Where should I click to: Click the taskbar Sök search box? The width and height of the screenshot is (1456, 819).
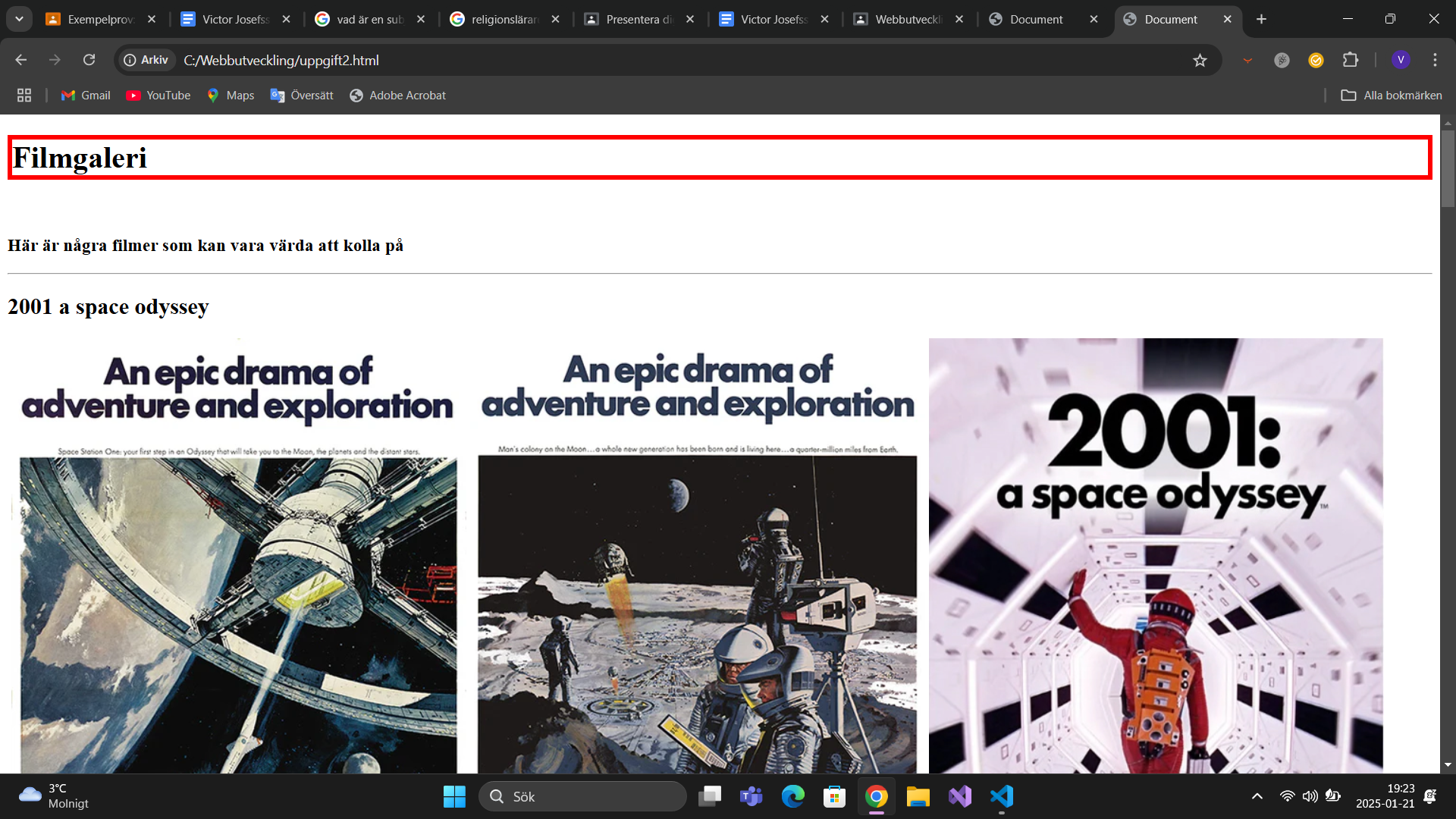[x=582, y=796]
